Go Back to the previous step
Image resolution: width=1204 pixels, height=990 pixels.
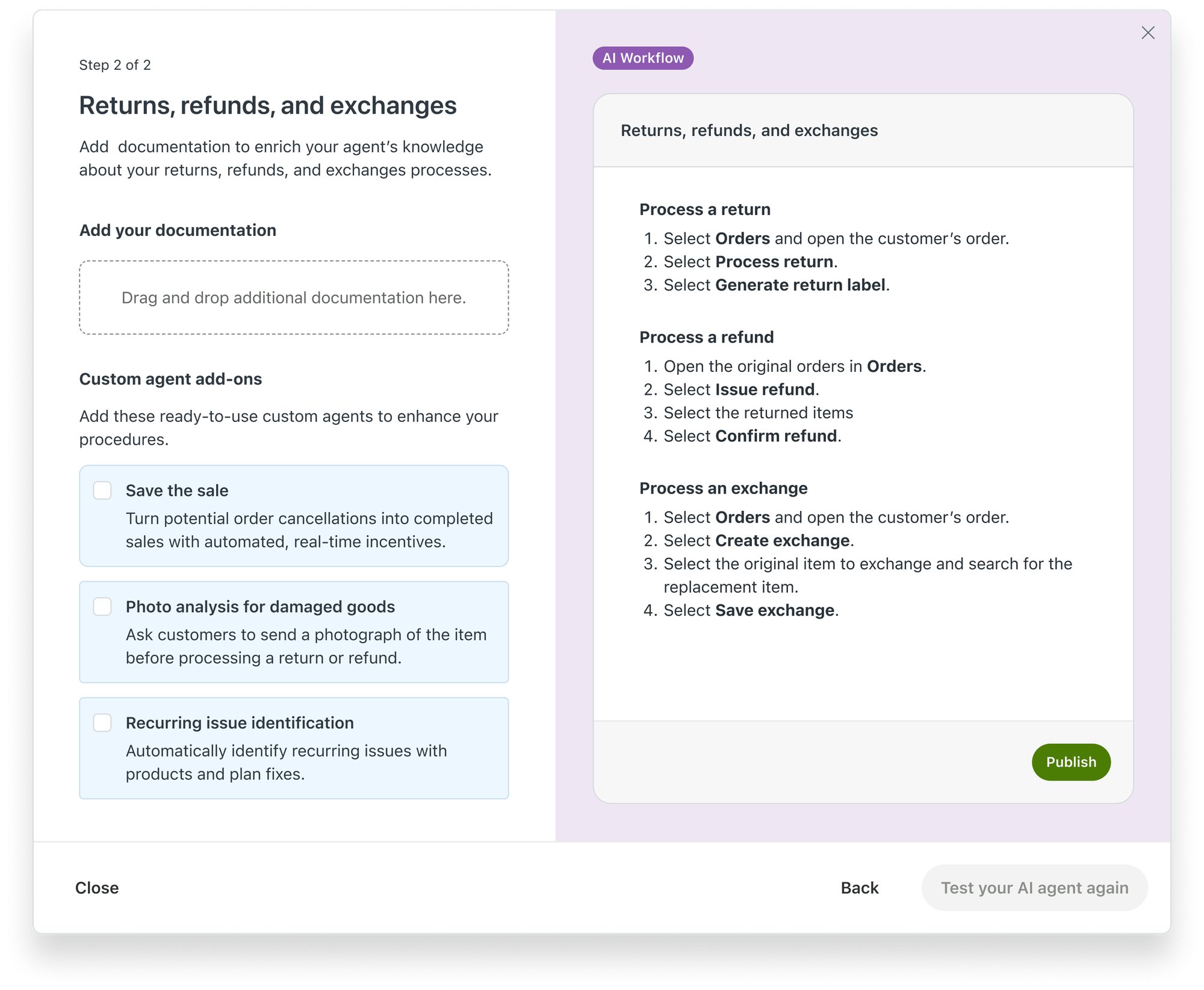pyautogui.click(x=860, y=888)
